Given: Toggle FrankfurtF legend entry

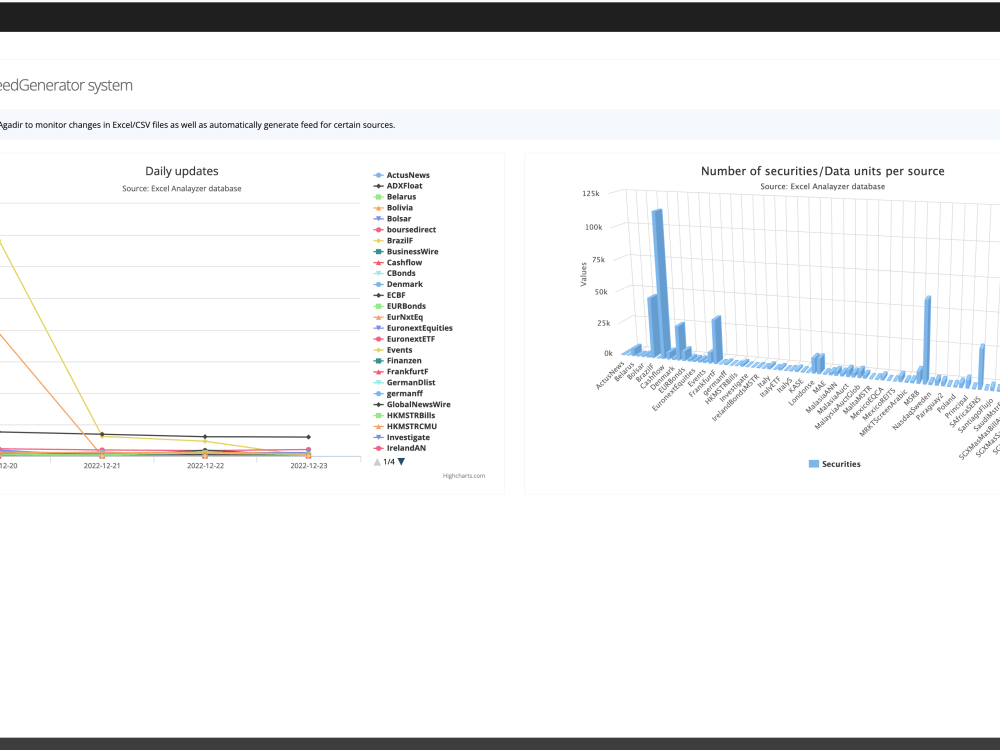Looking at the screenshot, I should [x=401, y=371].
